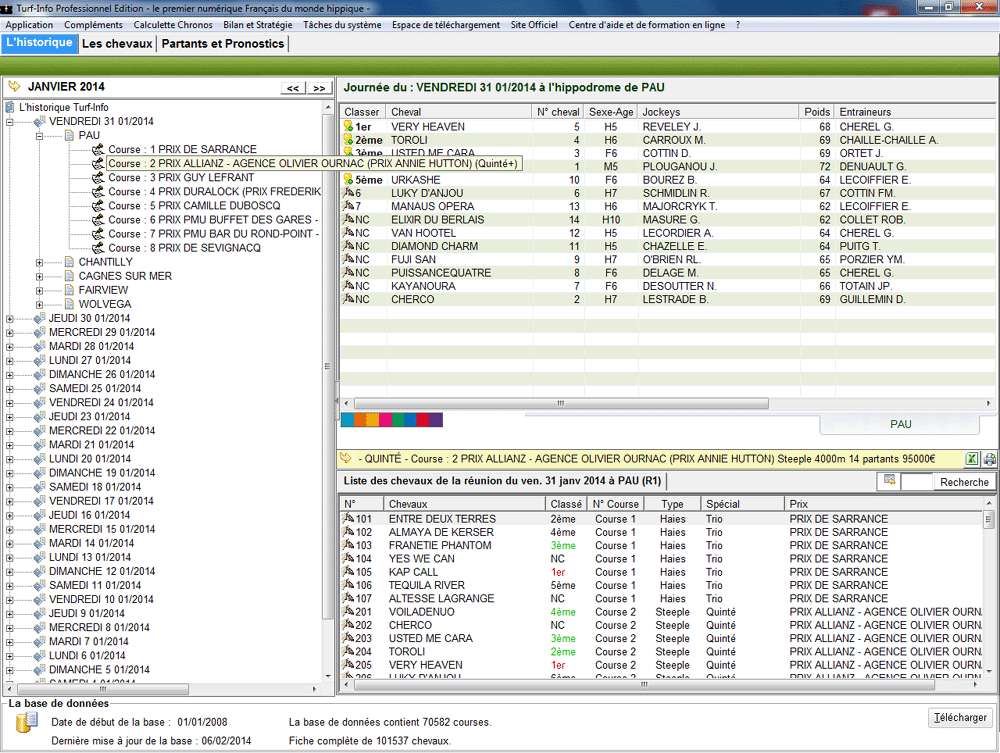Open the Bilan et Stratégie menu
The image size is (1000, 753).
coord(244,24)
